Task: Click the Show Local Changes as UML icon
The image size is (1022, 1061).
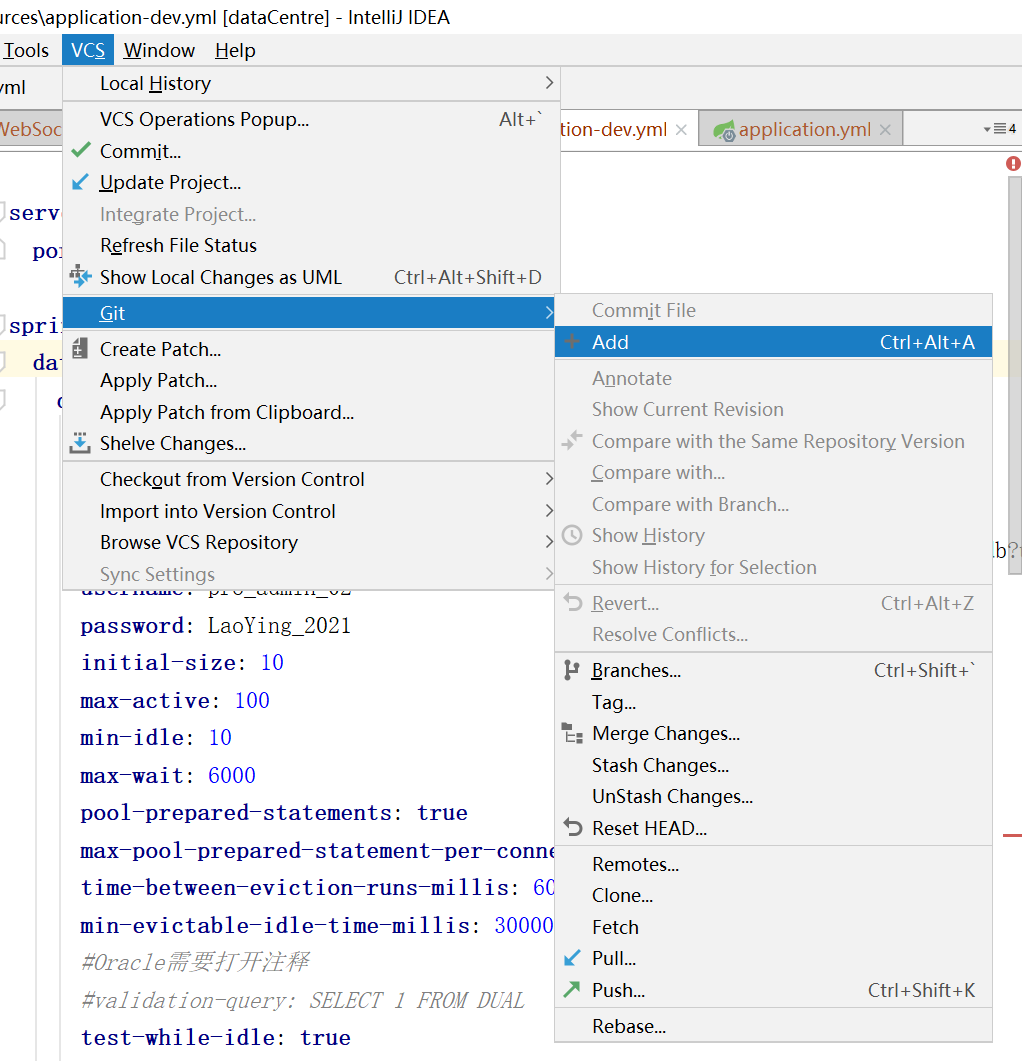Action: 80,276
